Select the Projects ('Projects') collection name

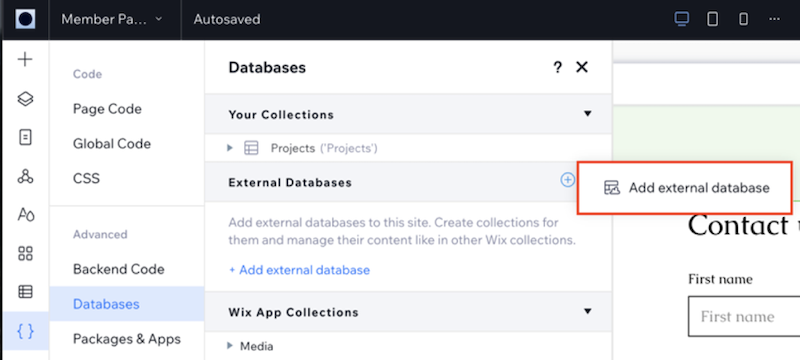click(324, 148)
